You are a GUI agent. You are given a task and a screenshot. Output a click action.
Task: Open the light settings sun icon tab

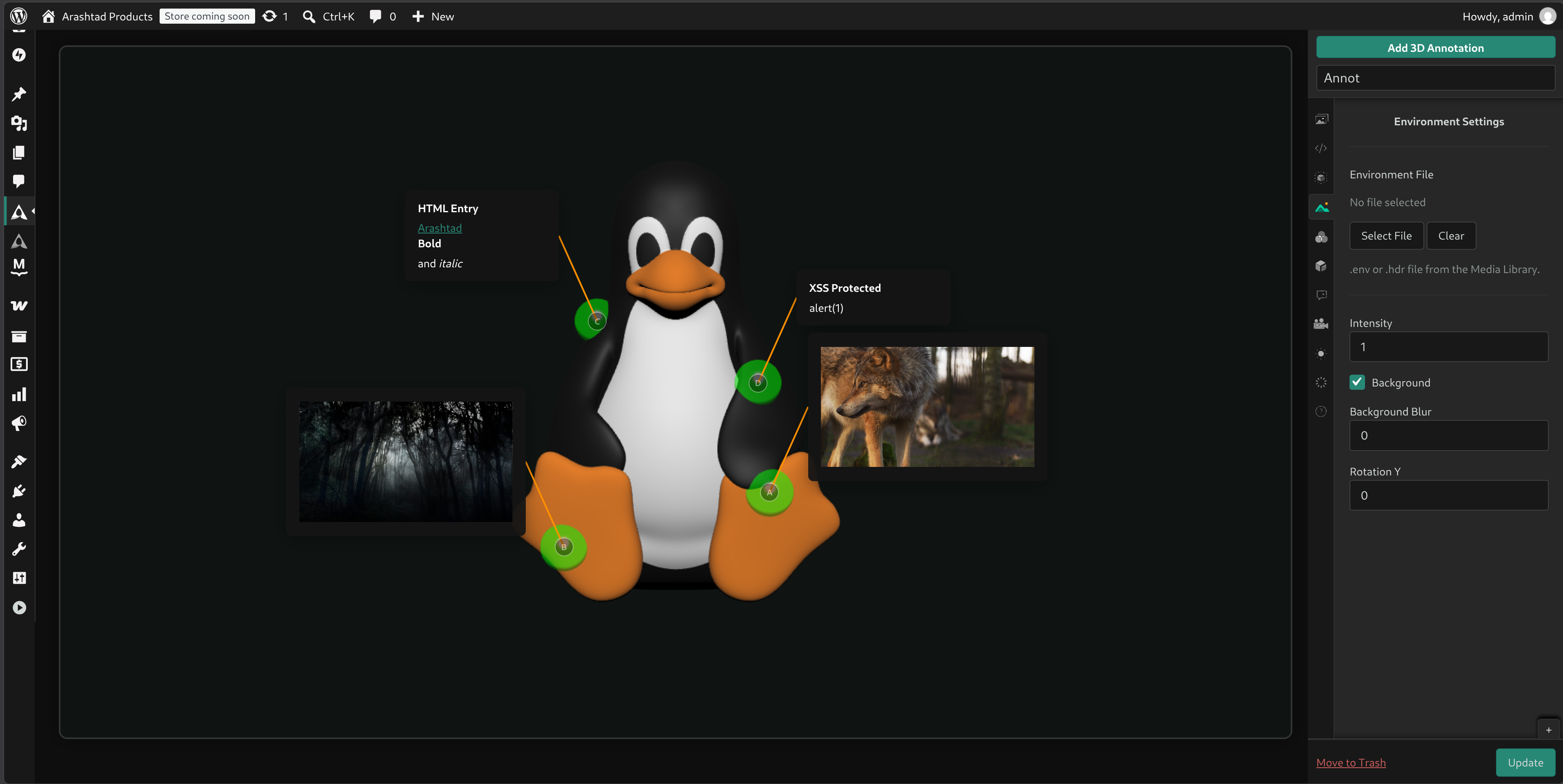[1321, 353]
